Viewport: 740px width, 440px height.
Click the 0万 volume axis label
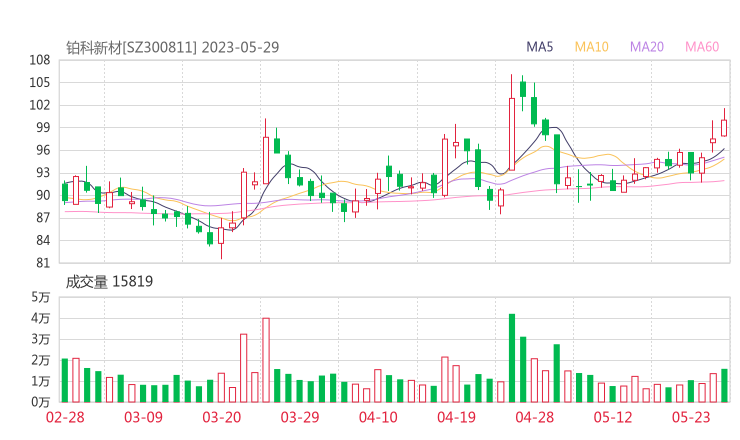point(41,402)
